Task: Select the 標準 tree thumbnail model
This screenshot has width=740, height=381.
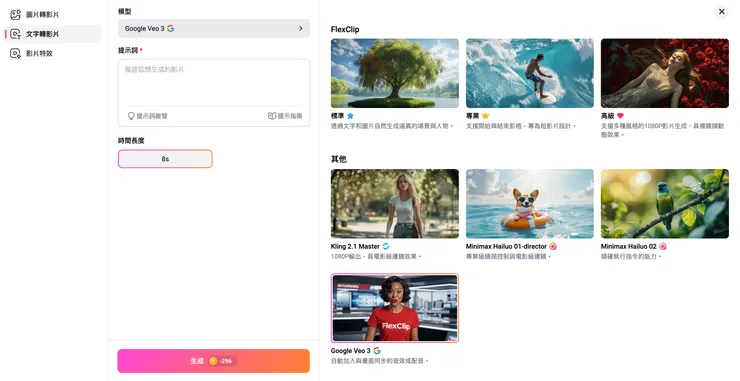Action: point(395,73)
